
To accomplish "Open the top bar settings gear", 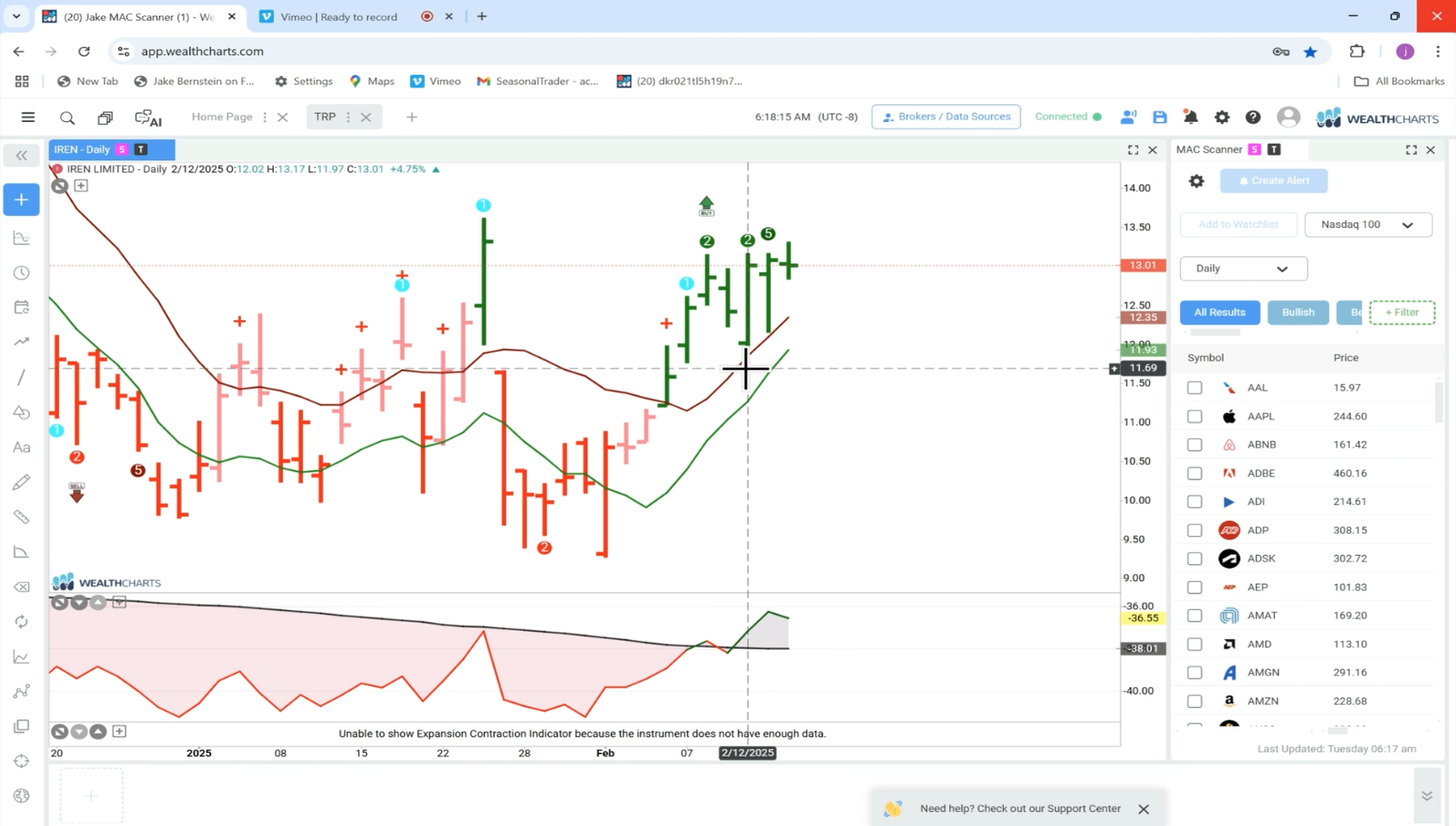I will click(1221, 117).
